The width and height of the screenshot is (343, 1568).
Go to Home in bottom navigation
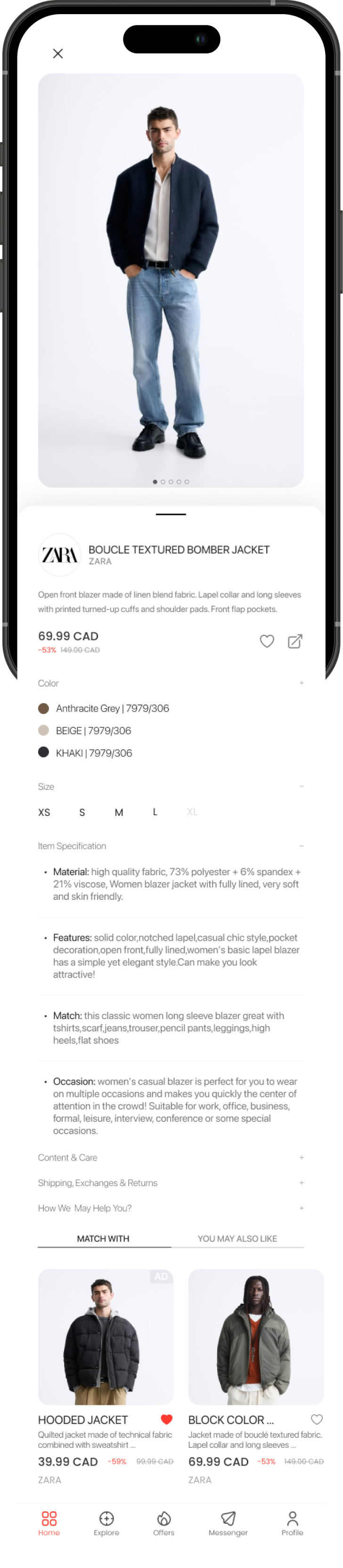[x=49, y=1523]
